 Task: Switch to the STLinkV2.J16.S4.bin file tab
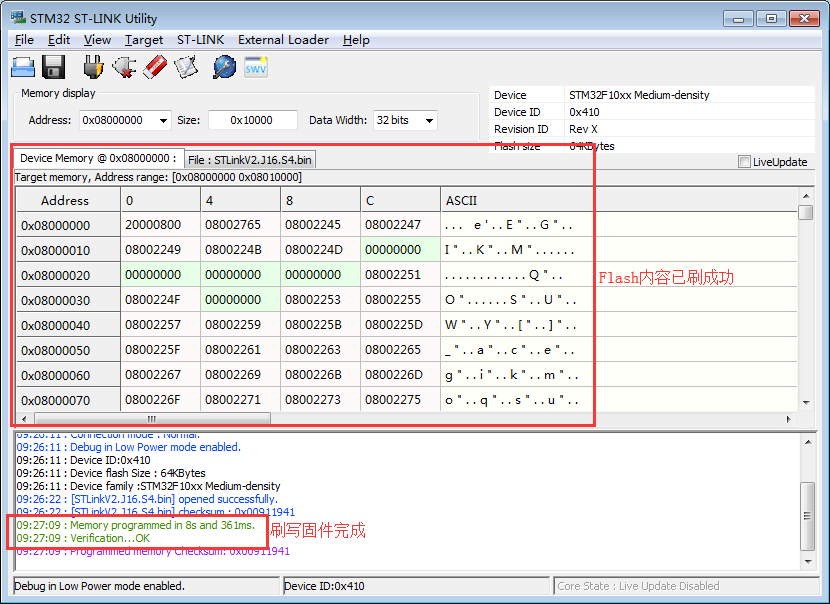[250, 160]
